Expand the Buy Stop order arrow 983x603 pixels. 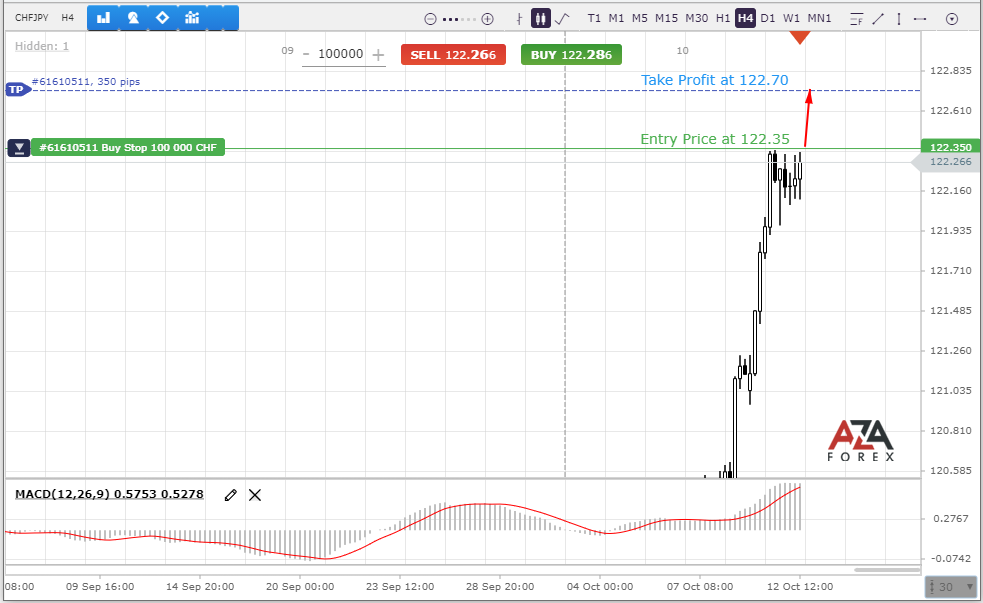19,148
